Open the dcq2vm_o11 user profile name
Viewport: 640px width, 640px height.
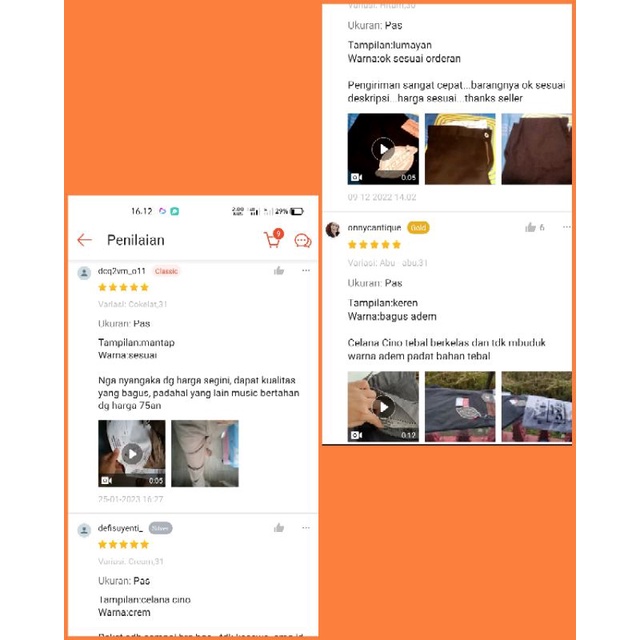(x=122, y=271)
